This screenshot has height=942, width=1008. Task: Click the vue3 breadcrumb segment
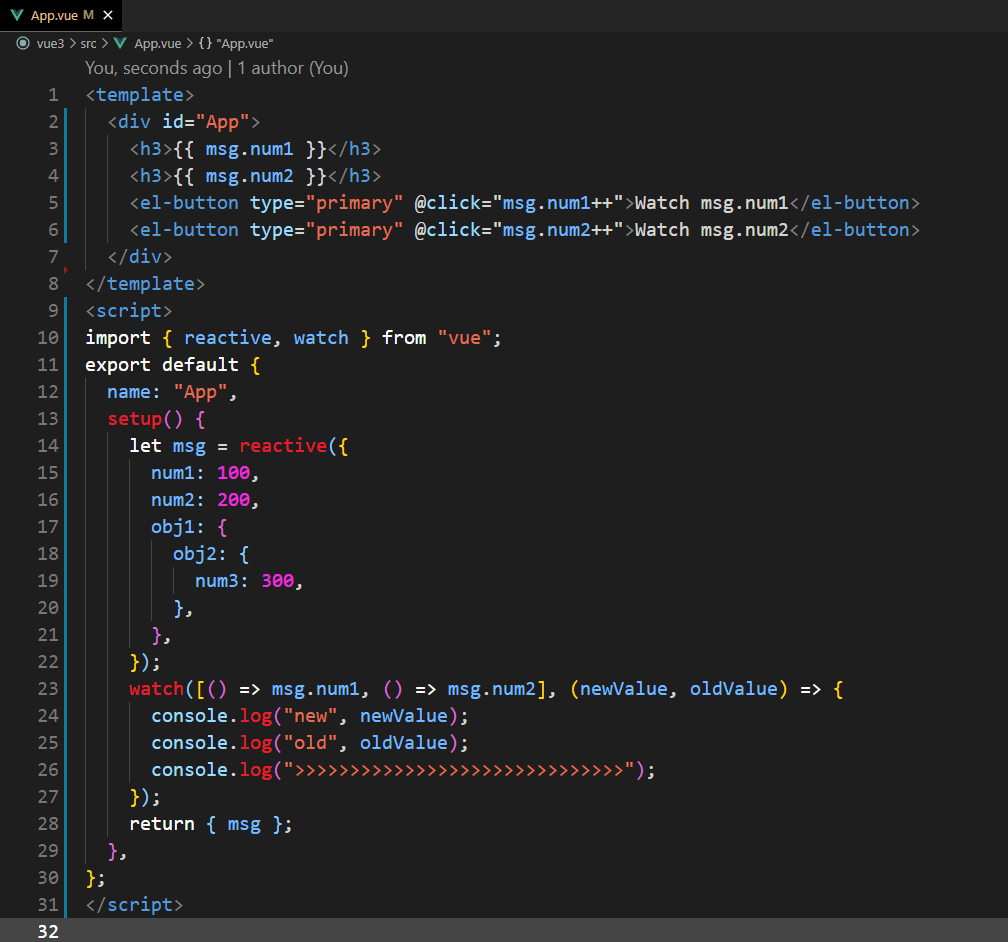50,44
